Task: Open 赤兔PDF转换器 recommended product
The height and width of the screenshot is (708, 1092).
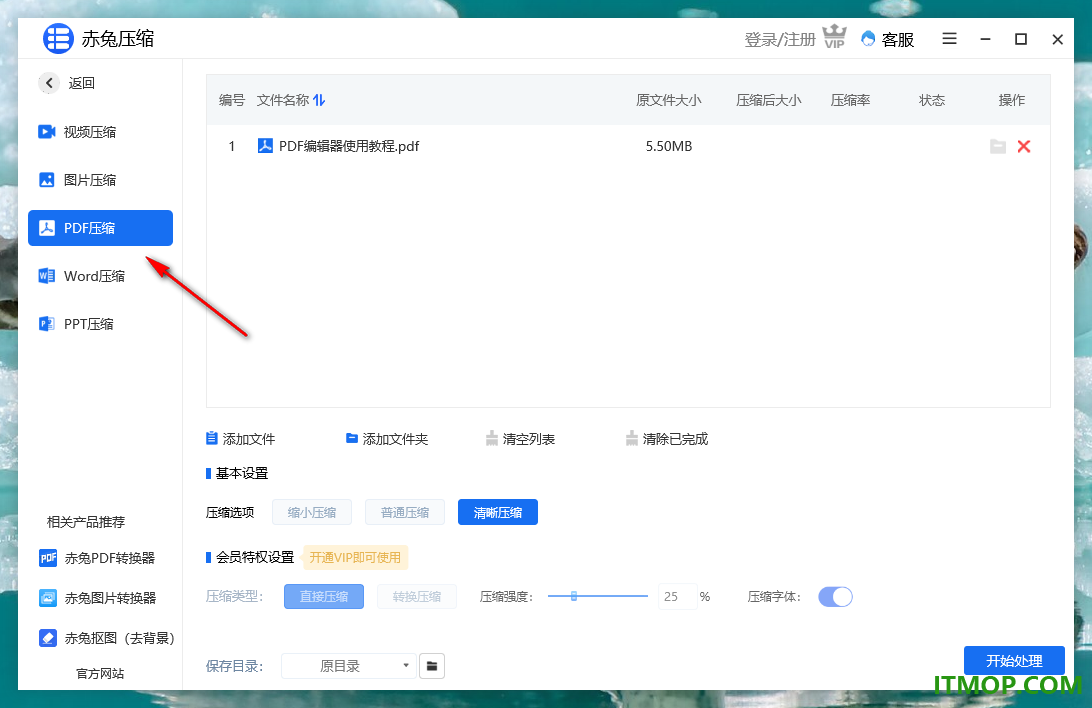Action: [x=97, y=558]
